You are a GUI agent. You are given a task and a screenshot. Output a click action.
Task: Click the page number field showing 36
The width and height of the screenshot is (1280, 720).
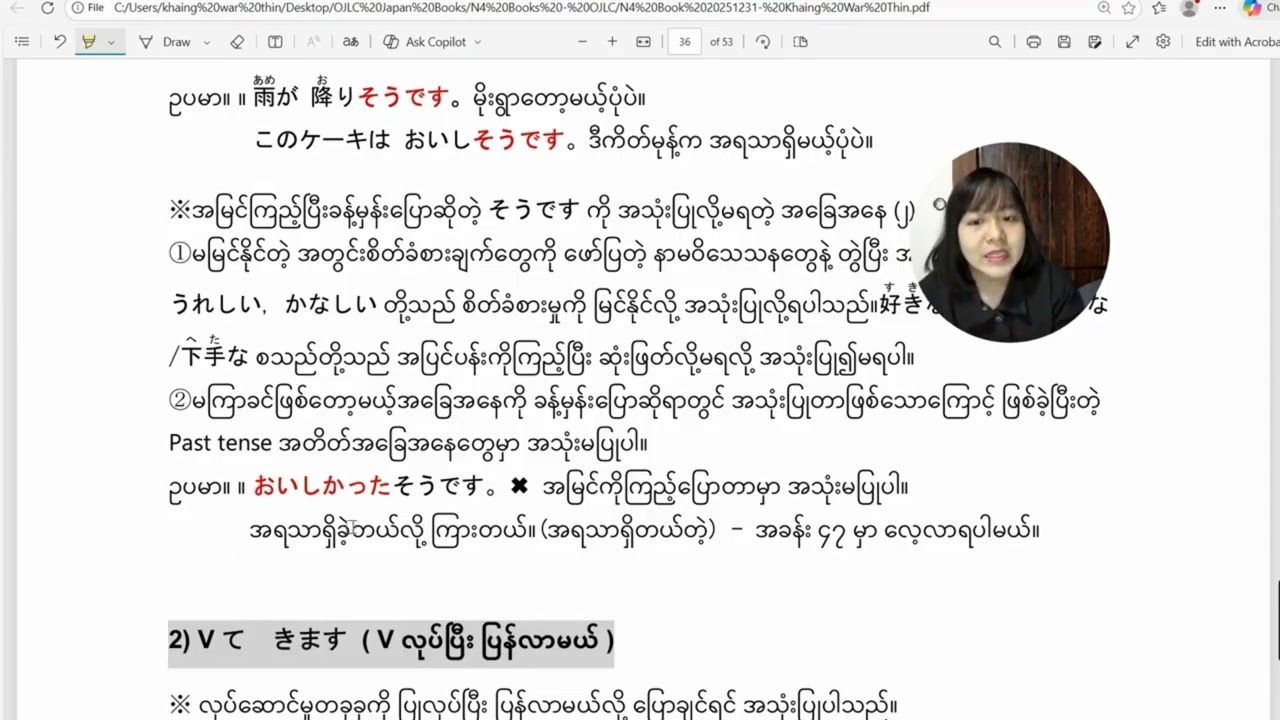(685, 42)
